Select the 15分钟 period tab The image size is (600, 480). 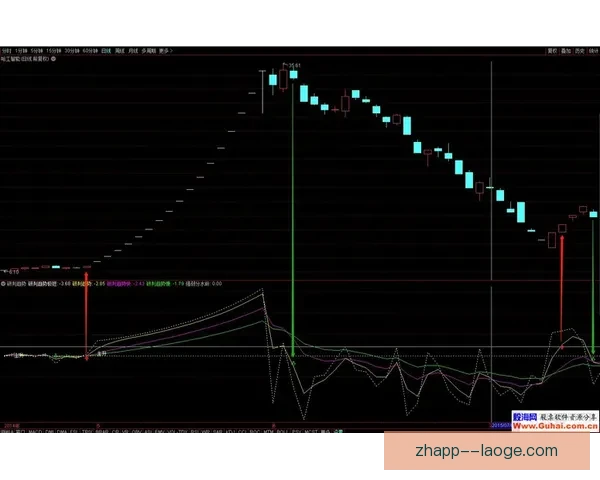tap(53, 51)
